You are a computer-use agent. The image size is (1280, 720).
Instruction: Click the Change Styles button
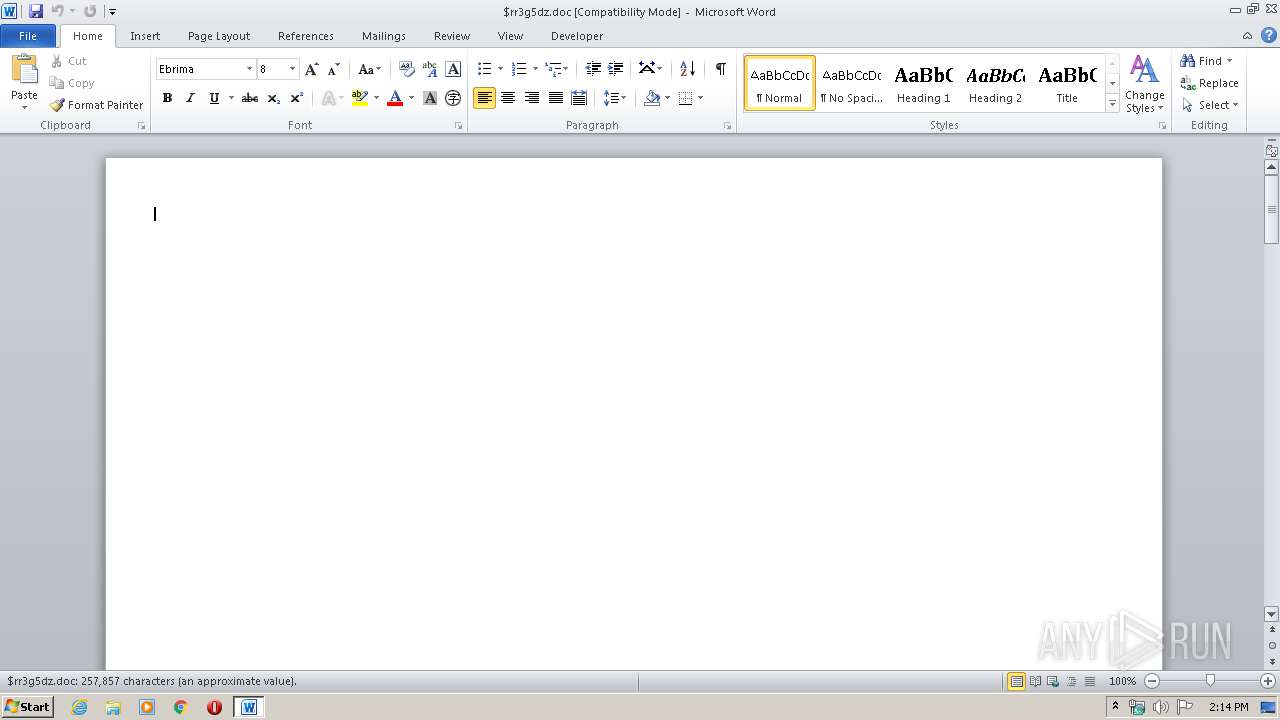[1144, 84]
